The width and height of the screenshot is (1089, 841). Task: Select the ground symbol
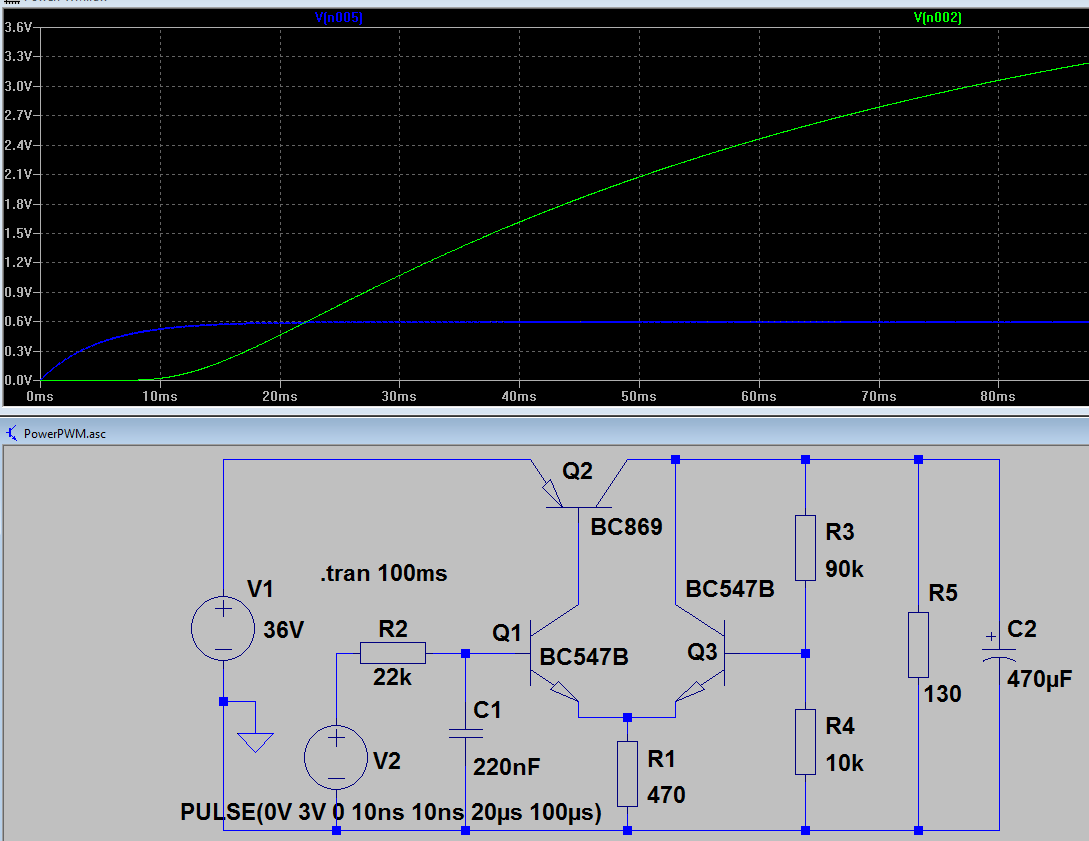[x=255, y=742]
